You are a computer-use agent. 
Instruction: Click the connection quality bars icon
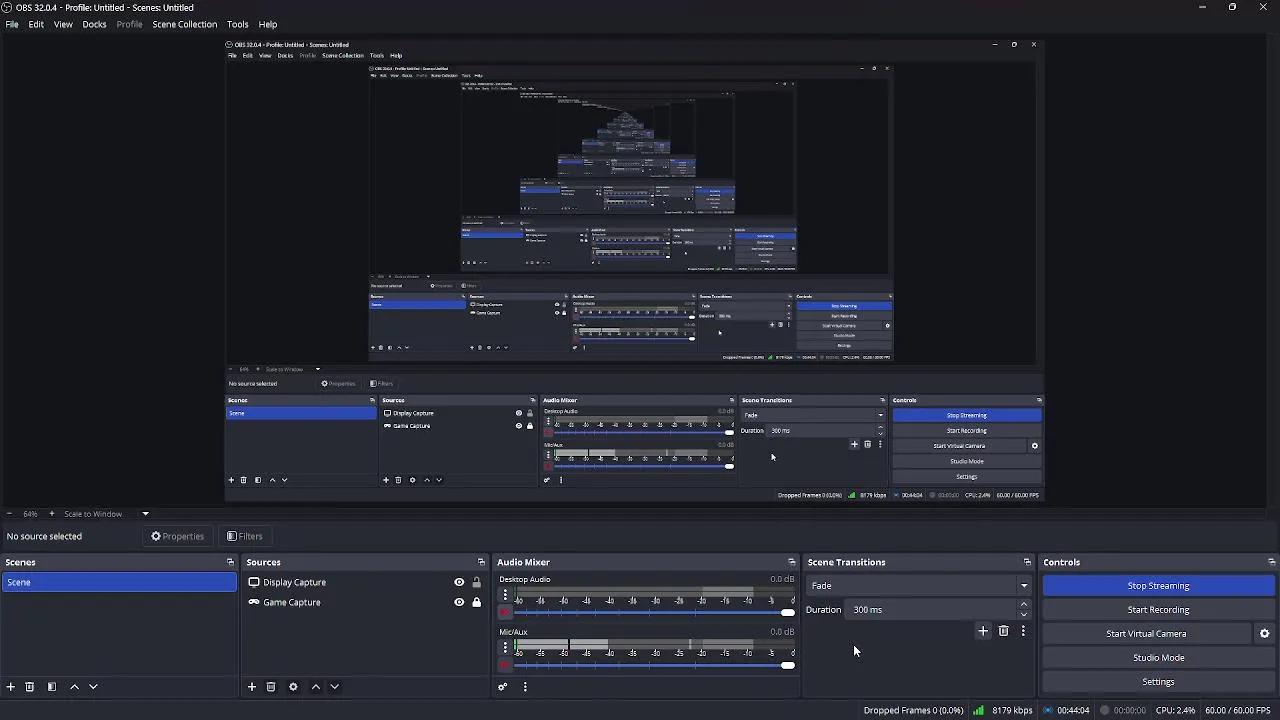coord(979,711)
